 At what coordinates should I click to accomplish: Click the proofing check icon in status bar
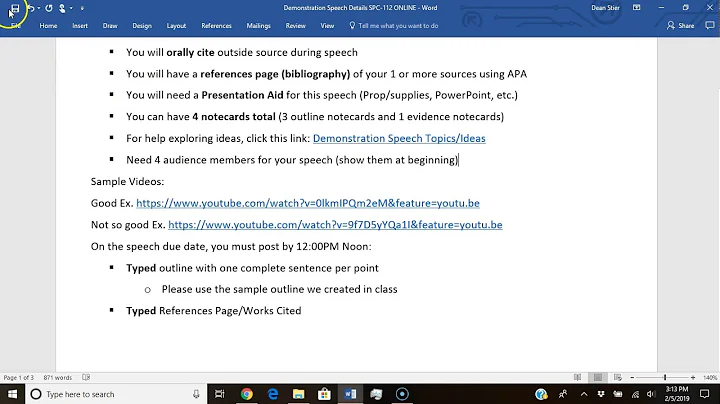pyautogui.click(x=86, y=377)
